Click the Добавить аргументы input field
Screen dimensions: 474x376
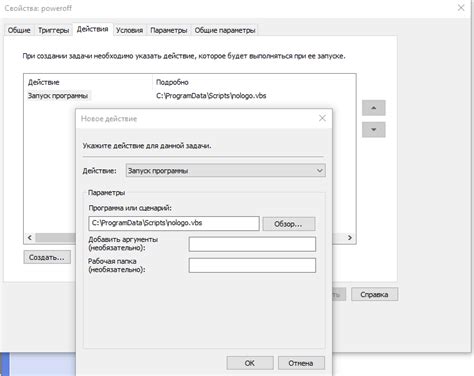[252, 244]
